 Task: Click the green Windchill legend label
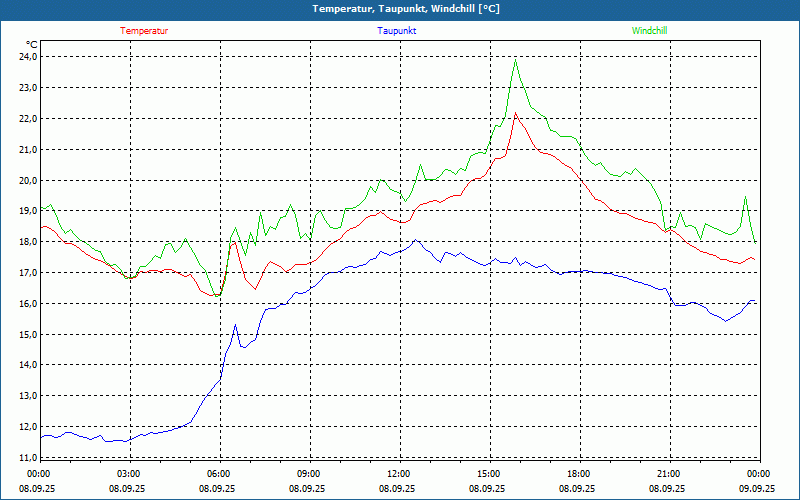point(649,31)
